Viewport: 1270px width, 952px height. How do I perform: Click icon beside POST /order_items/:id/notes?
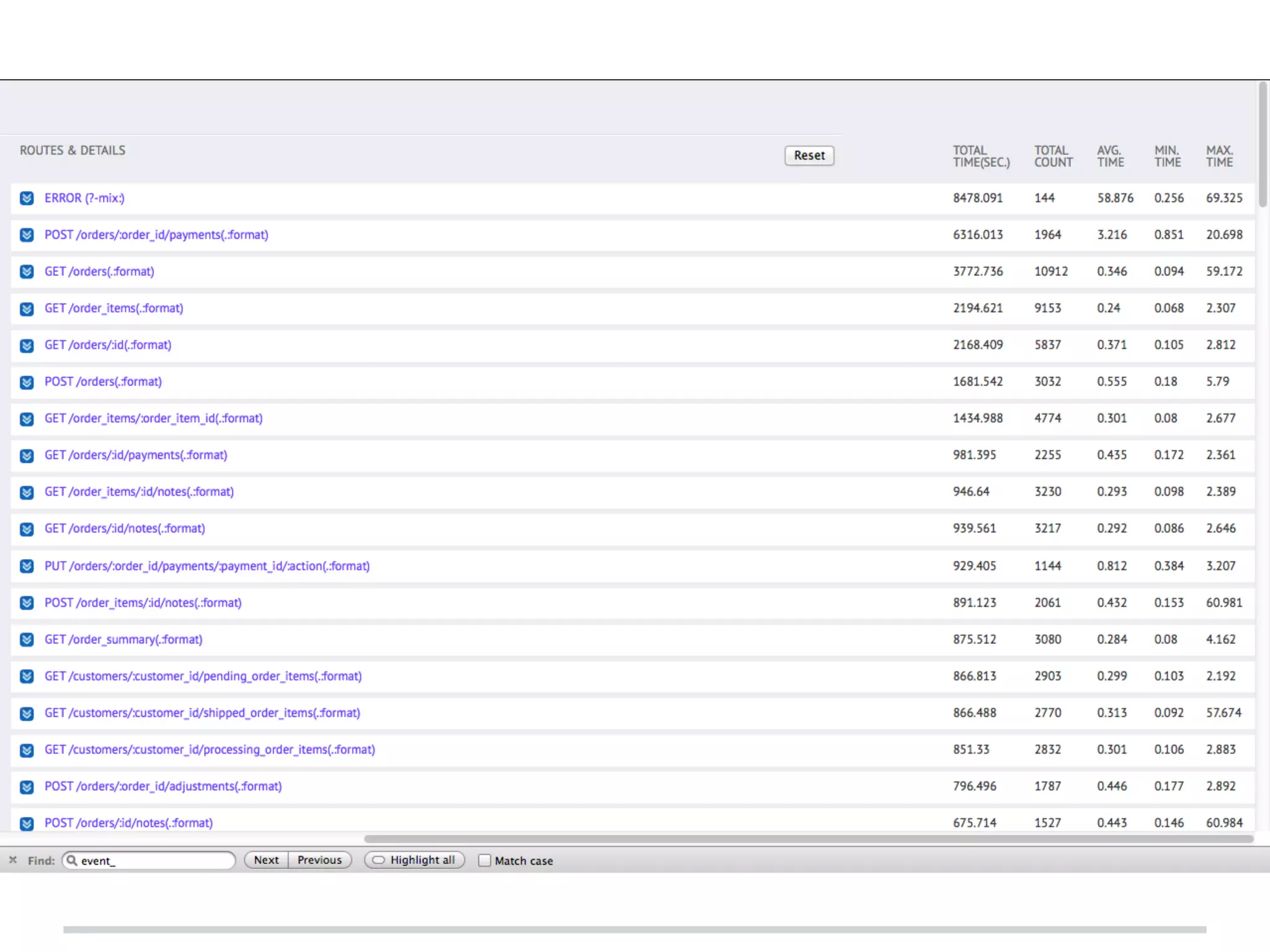[x=27, y=602]
